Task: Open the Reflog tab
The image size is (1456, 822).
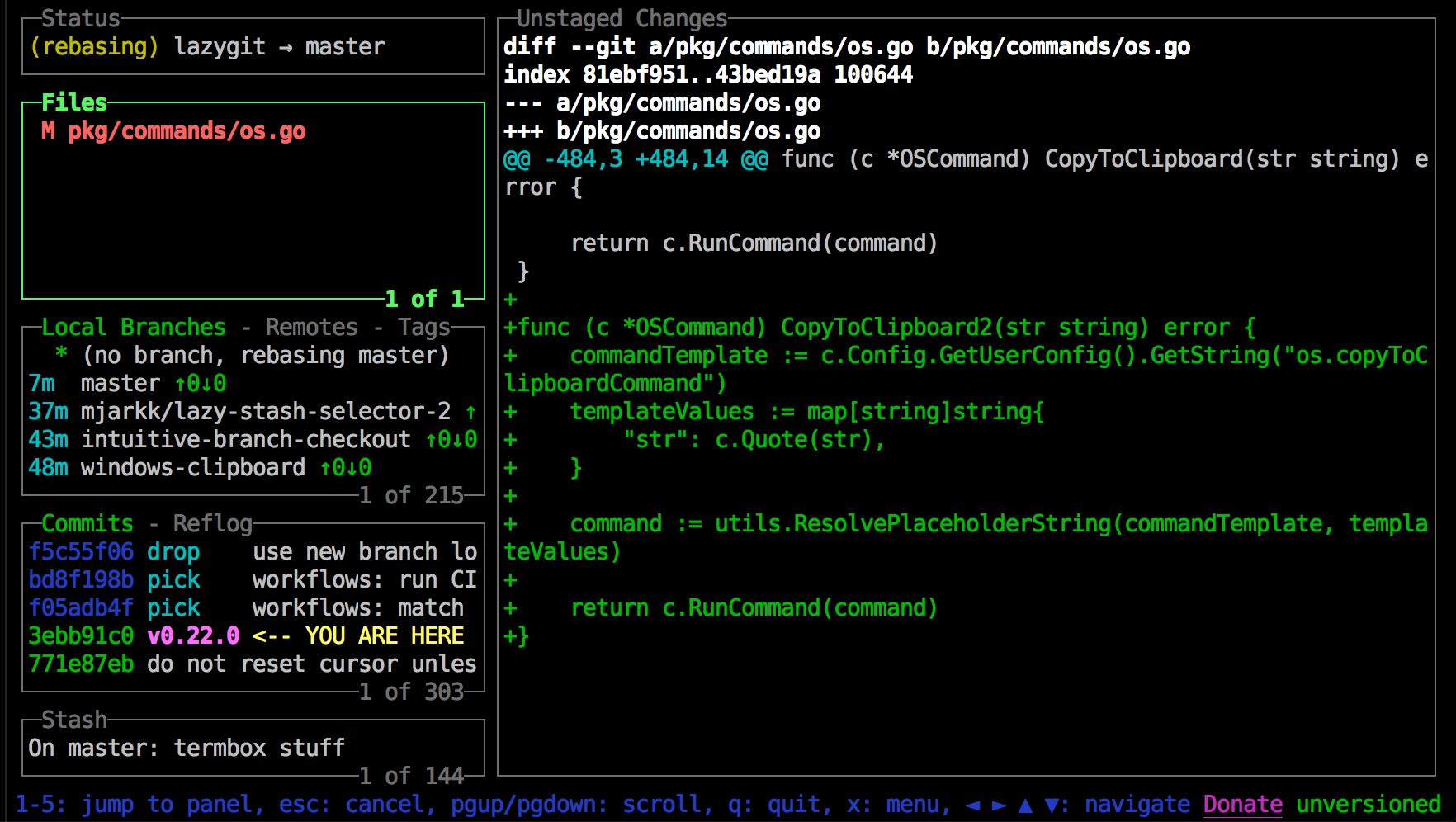Action: coord(213,522)
